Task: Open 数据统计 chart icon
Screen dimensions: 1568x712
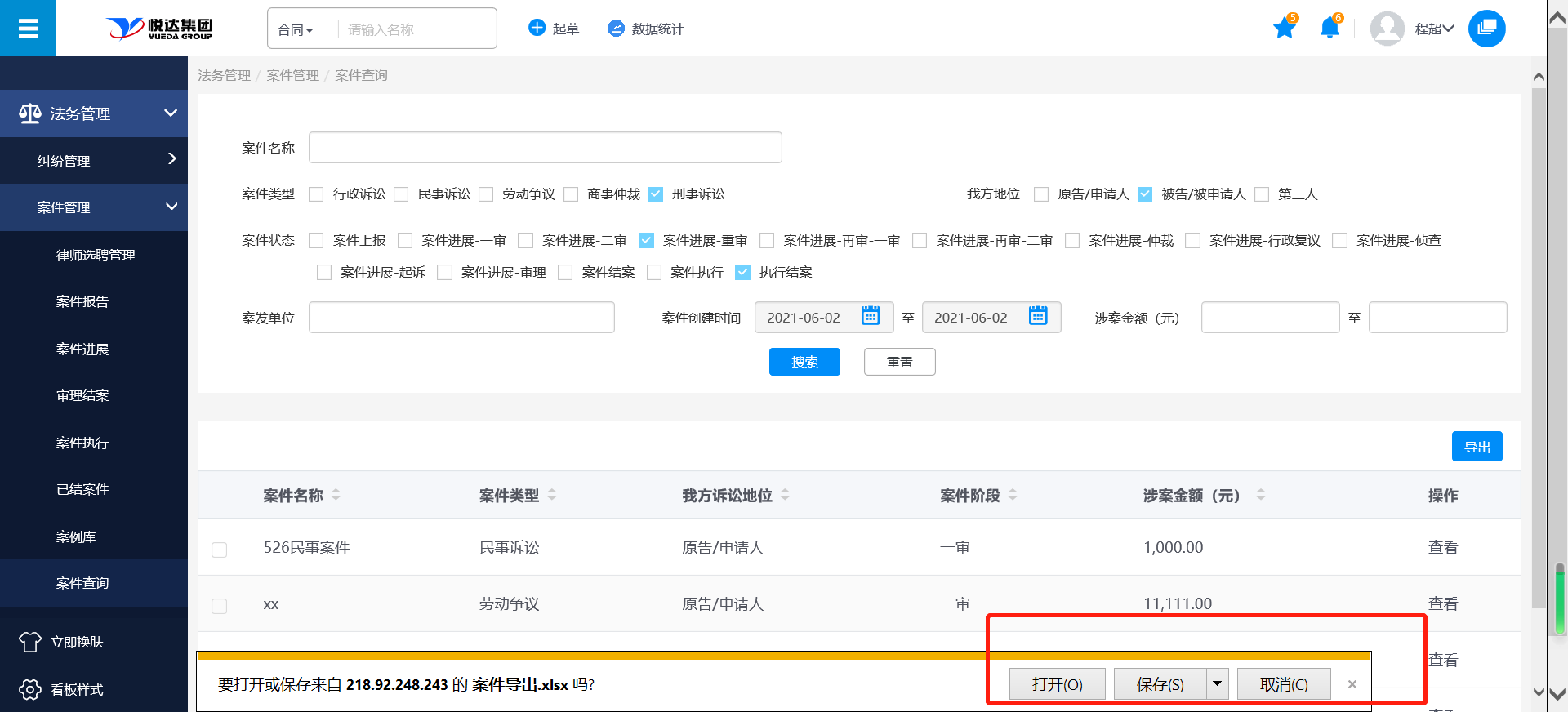Action: [x=616, y=29]
